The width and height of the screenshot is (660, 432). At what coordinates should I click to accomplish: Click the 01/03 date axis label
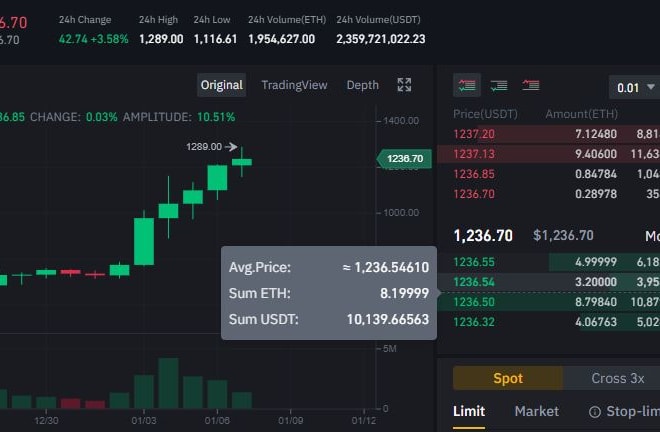(x=144, y=420)
